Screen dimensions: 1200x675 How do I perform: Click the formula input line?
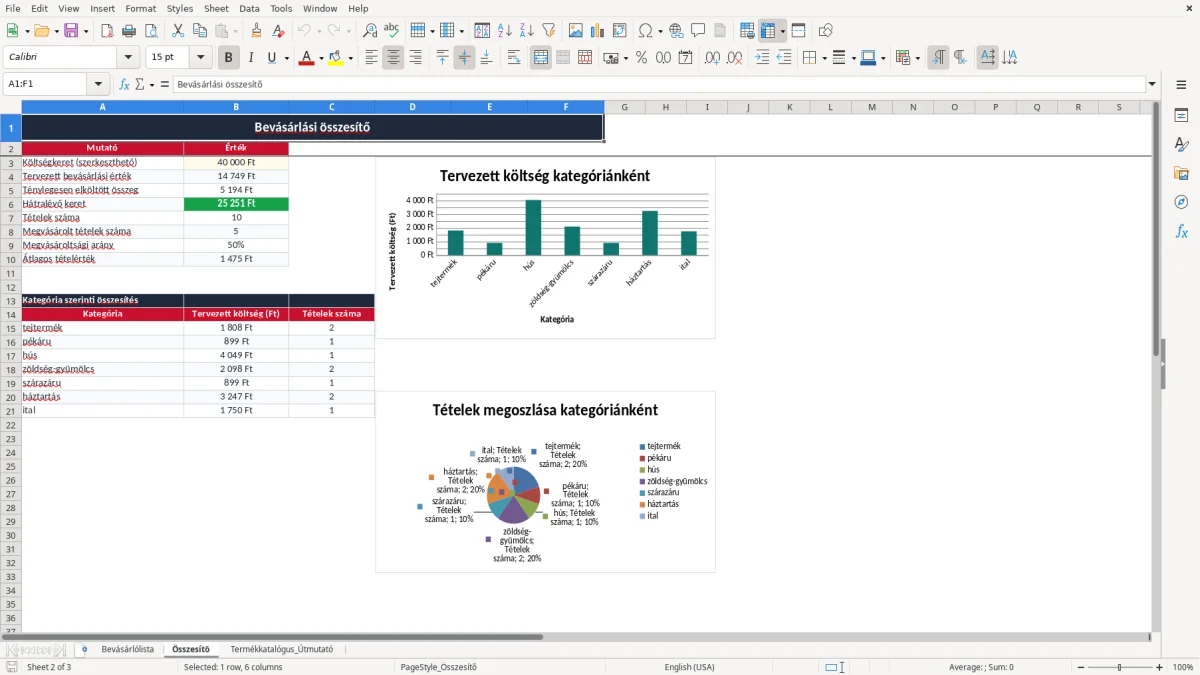click(658, 84)
